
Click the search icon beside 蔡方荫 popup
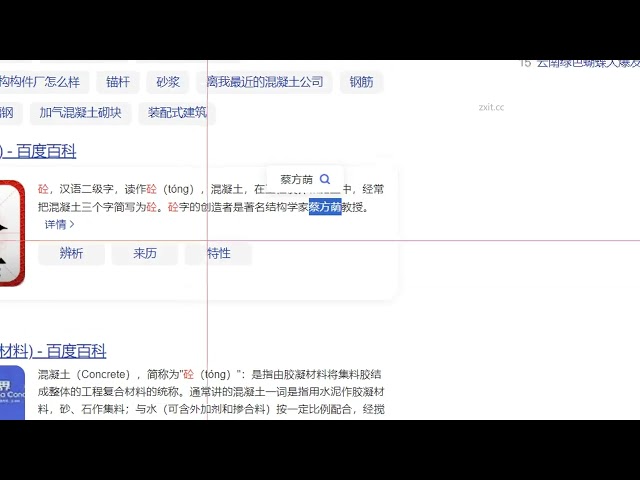[325, 179]
